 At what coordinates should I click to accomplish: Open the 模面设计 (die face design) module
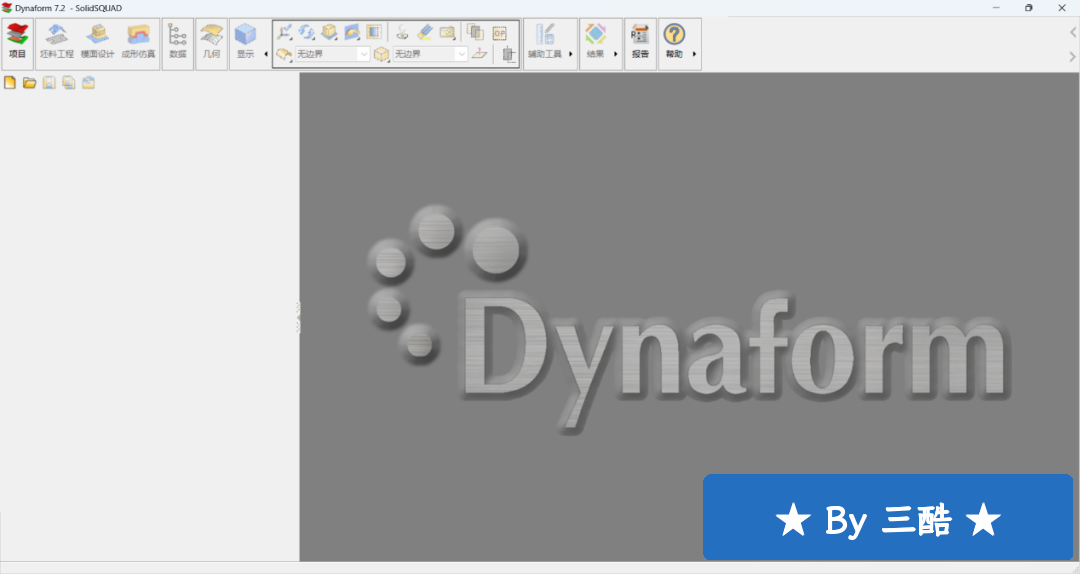(x=97, y=43)
